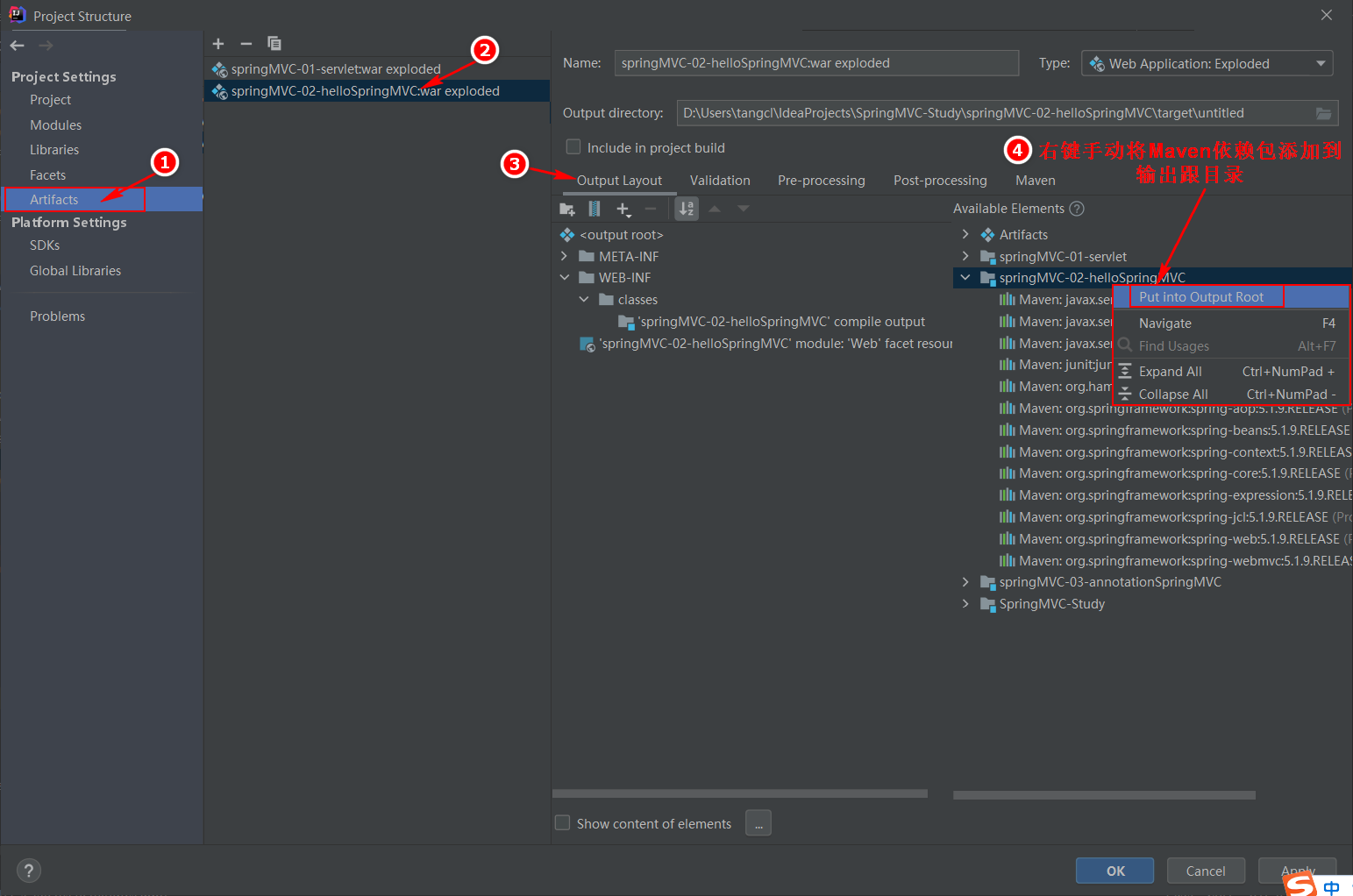Enable Show content of elements
Image resolution: width=1353 pixels, height=896 pixels.
point(563,823)
